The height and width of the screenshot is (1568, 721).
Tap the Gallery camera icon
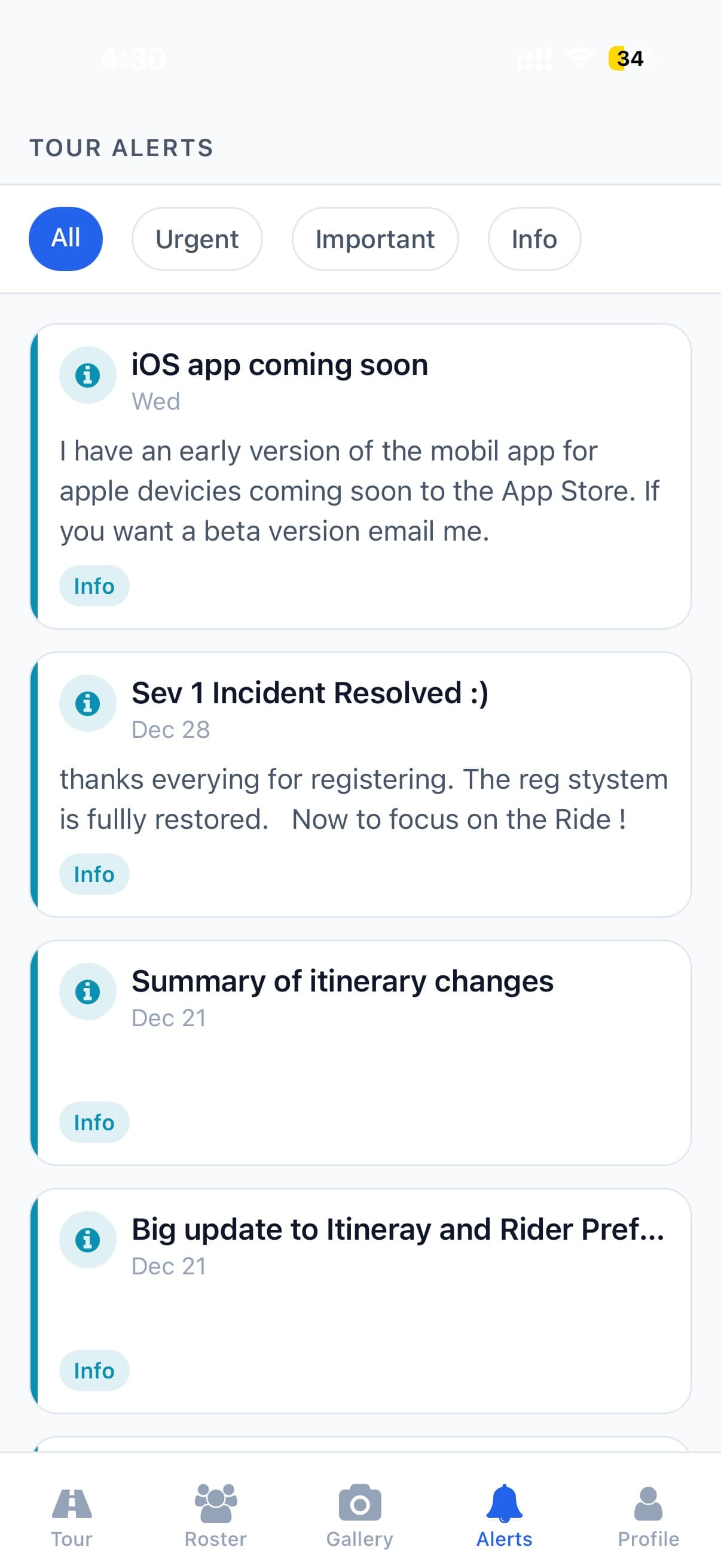point(359,1503)
